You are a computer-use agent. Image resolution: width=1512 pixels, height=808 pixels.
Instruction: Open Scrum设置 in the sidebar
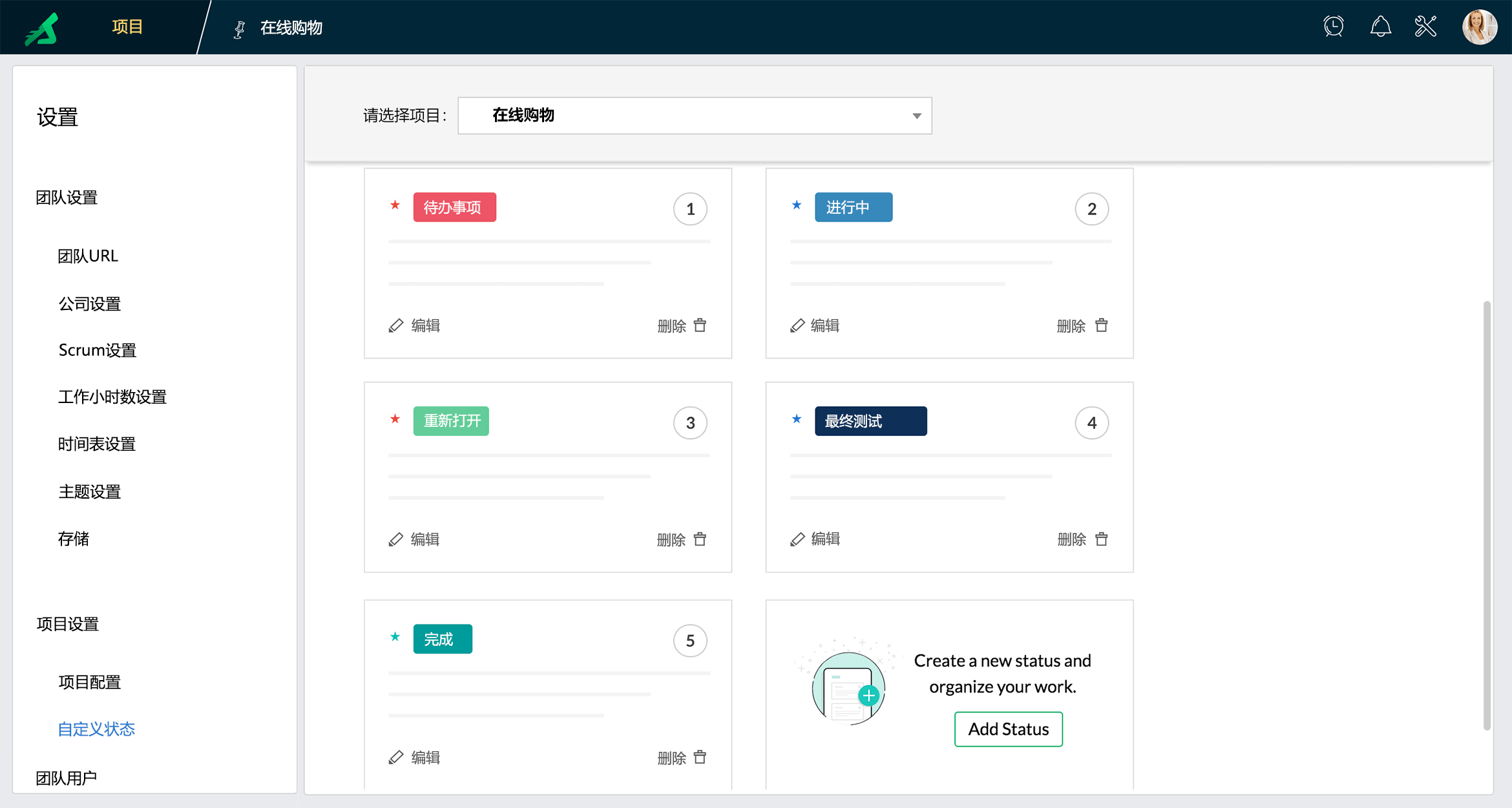pyautogui.click(x=97, y=350)
